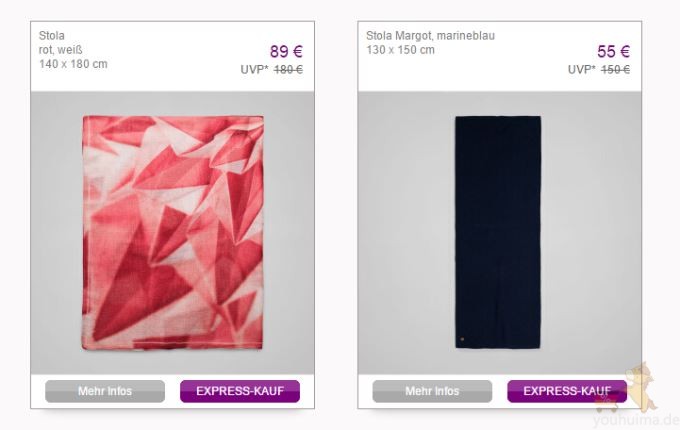Click EXPRESS-KAUF for Stola Margot

(567, 391)
